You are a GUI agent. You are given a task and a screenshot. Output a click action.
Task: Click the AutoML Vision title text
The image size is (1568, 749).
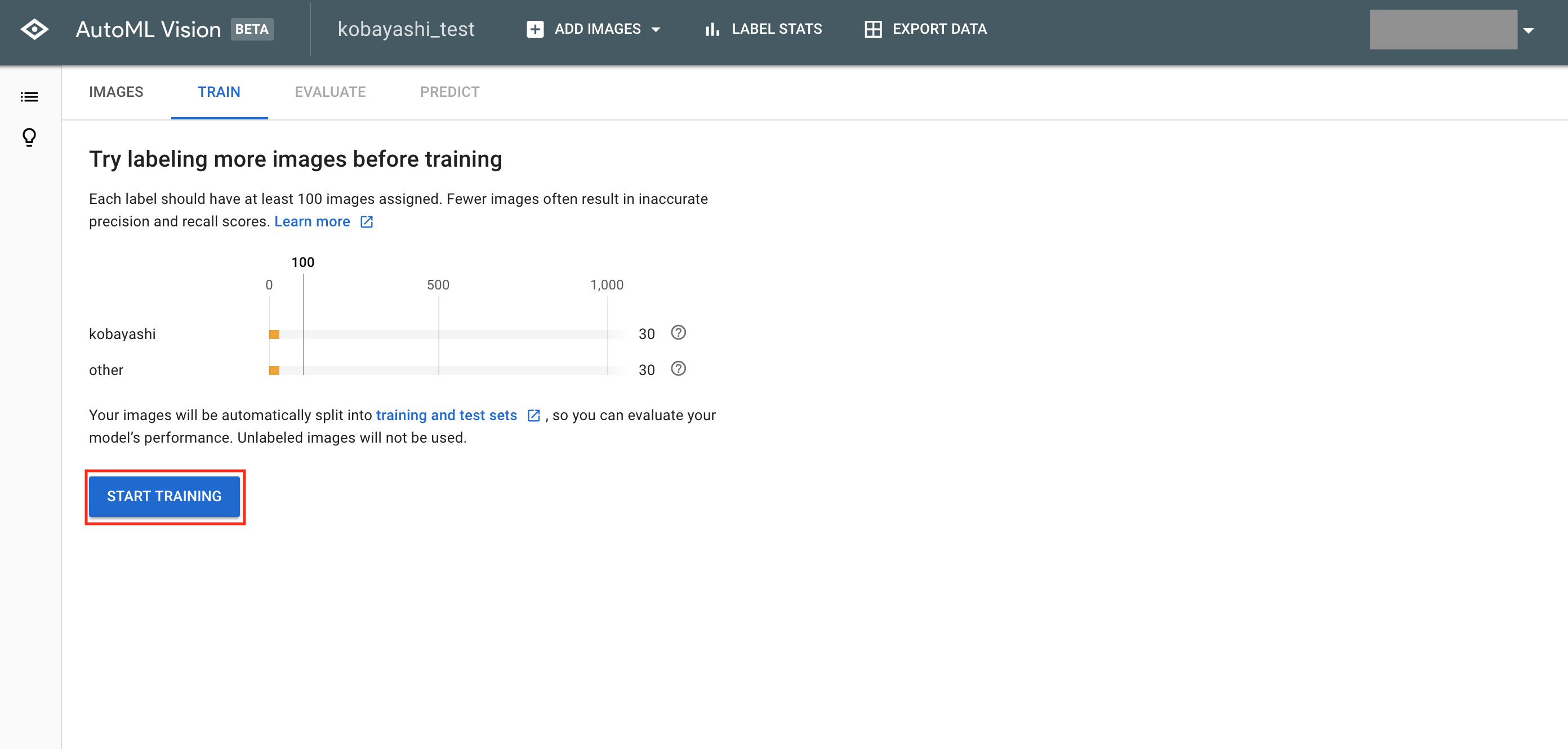click(x=149, y=29)
